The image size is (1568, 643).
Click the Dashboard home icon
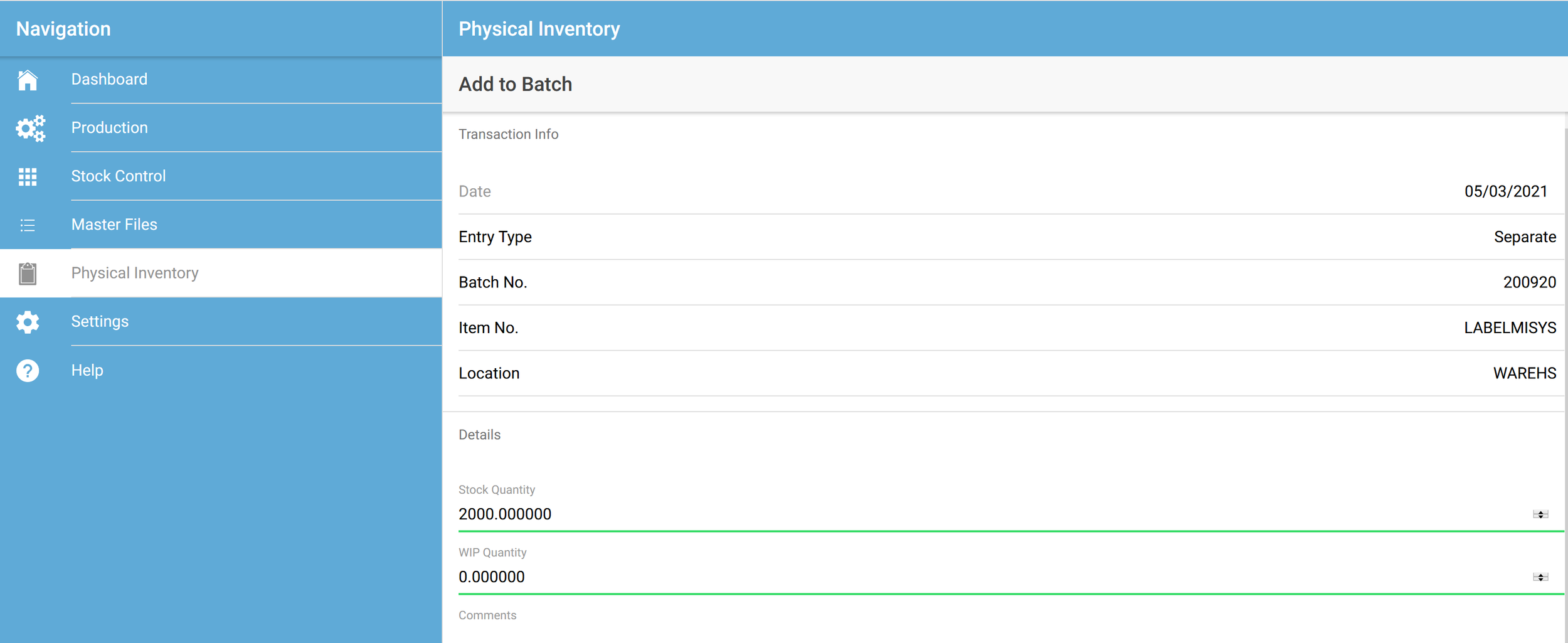(x=28, y=80)
